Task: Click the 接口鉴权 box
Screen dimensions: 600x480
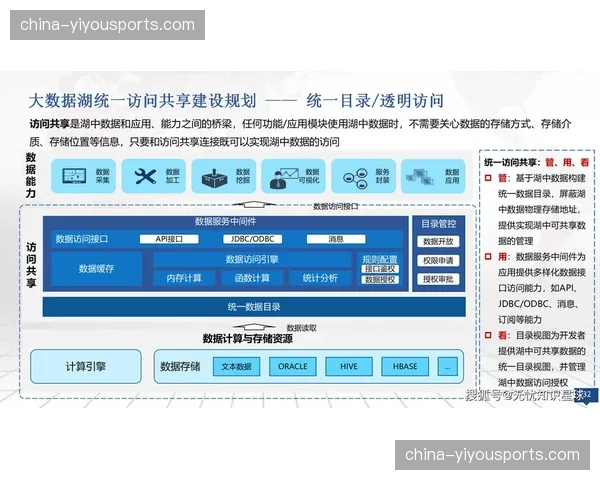Action: pyautogui.click(x=380, y=269)
